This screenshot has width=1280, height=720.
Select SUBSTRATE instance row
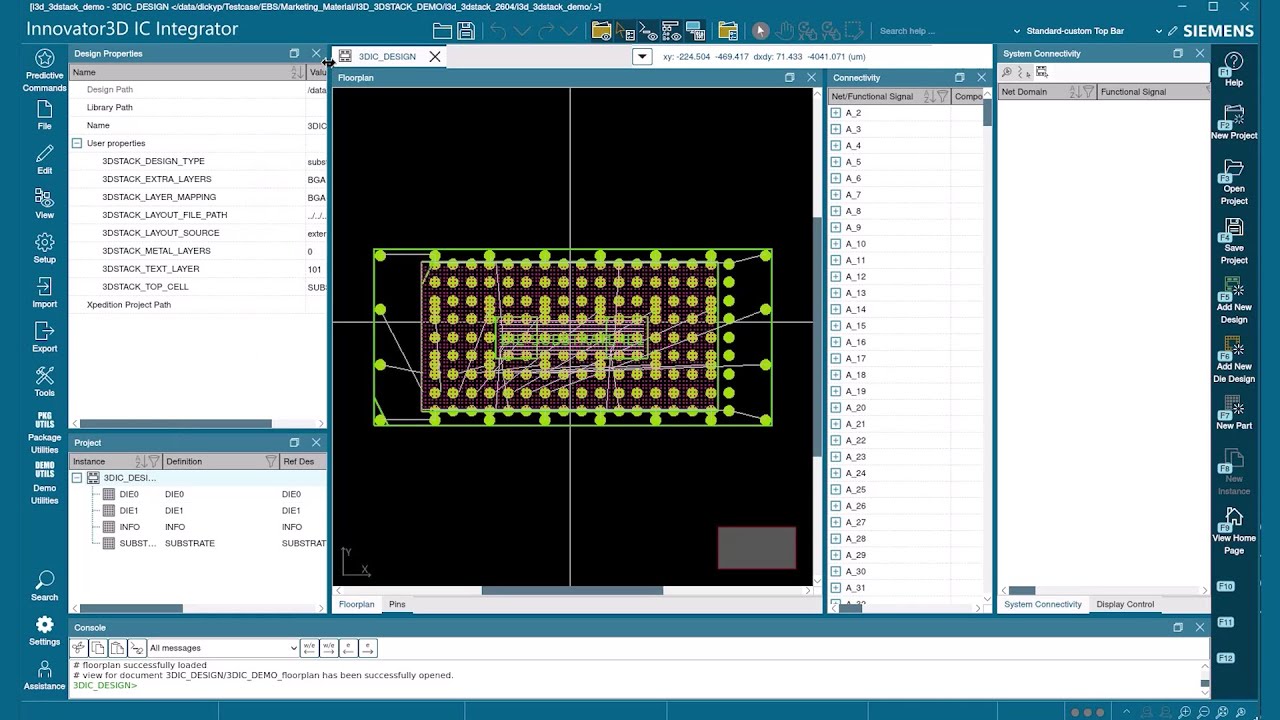(198, 543)
